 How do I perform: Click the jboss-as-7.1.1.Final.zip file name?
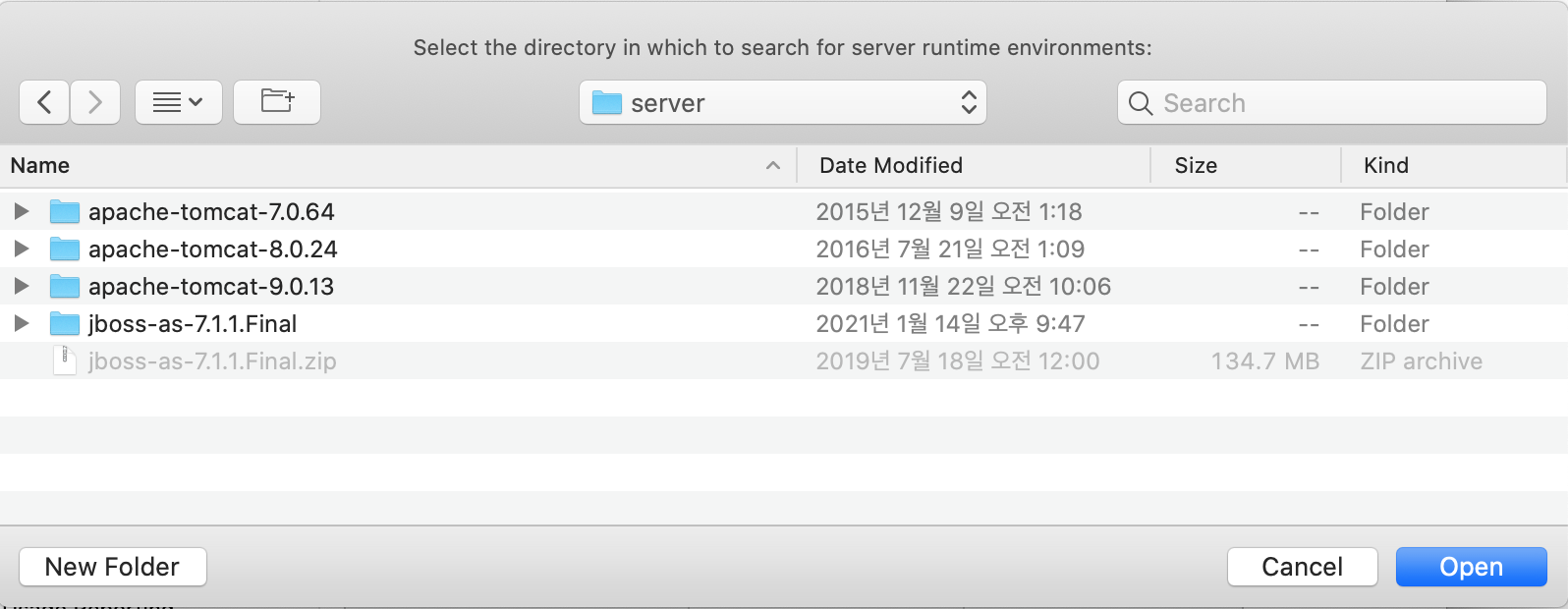coord(212,360)
